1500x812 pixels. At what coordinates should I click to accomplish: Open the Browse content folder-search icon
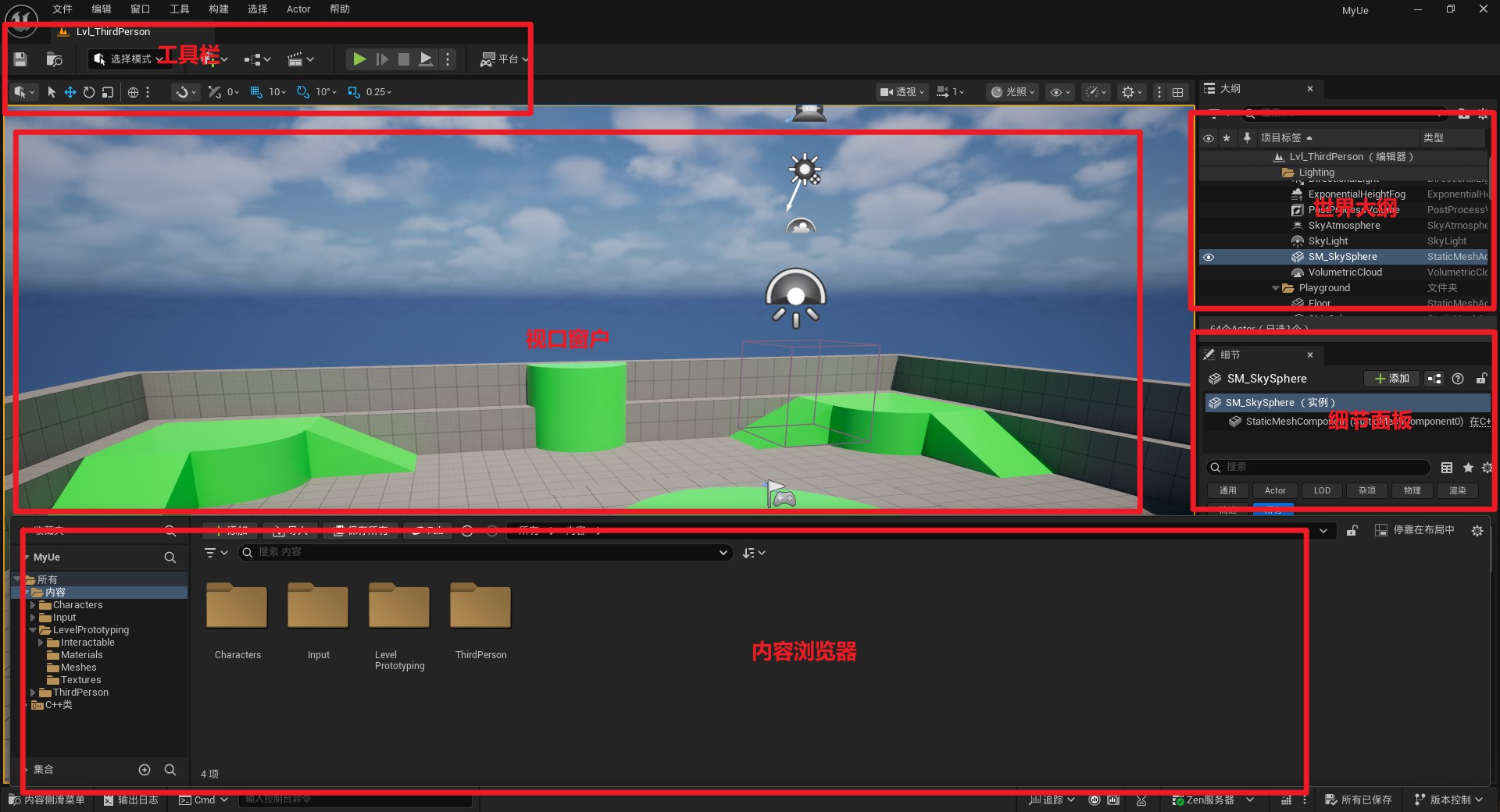pos(54,59)
